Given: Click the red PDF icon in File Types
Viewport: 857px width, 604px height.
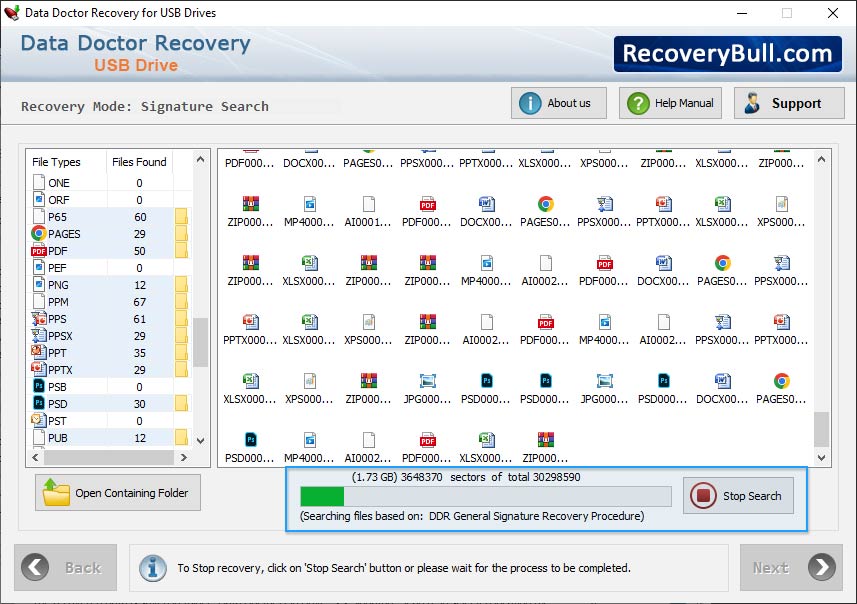Looking at the screenshot, I should pos(39,251).
